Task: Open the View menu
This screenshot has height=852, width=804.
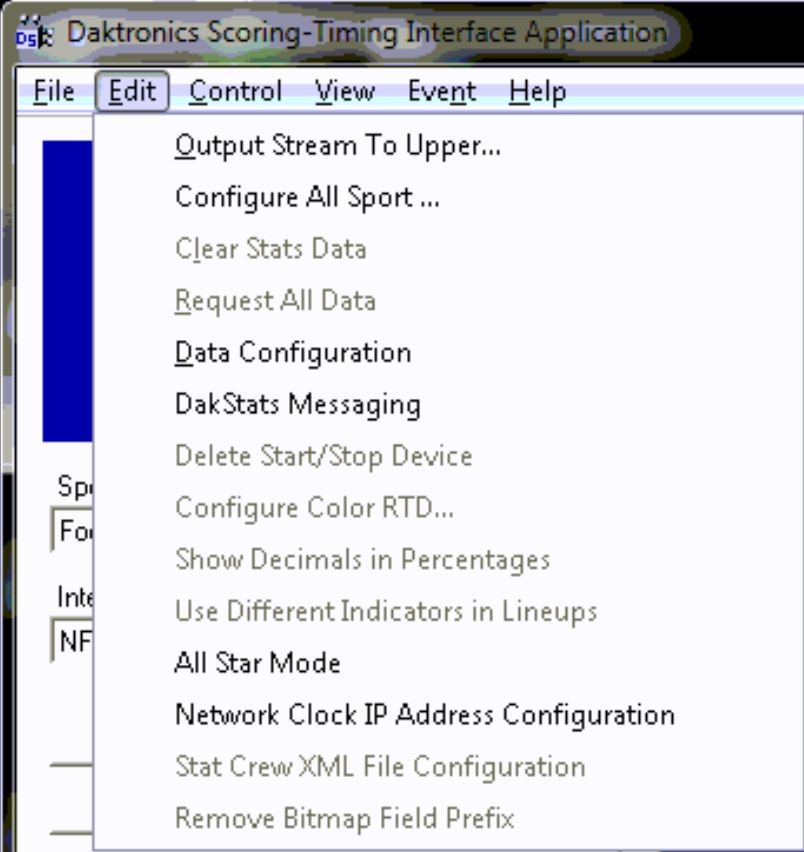Action: point(344,92)
